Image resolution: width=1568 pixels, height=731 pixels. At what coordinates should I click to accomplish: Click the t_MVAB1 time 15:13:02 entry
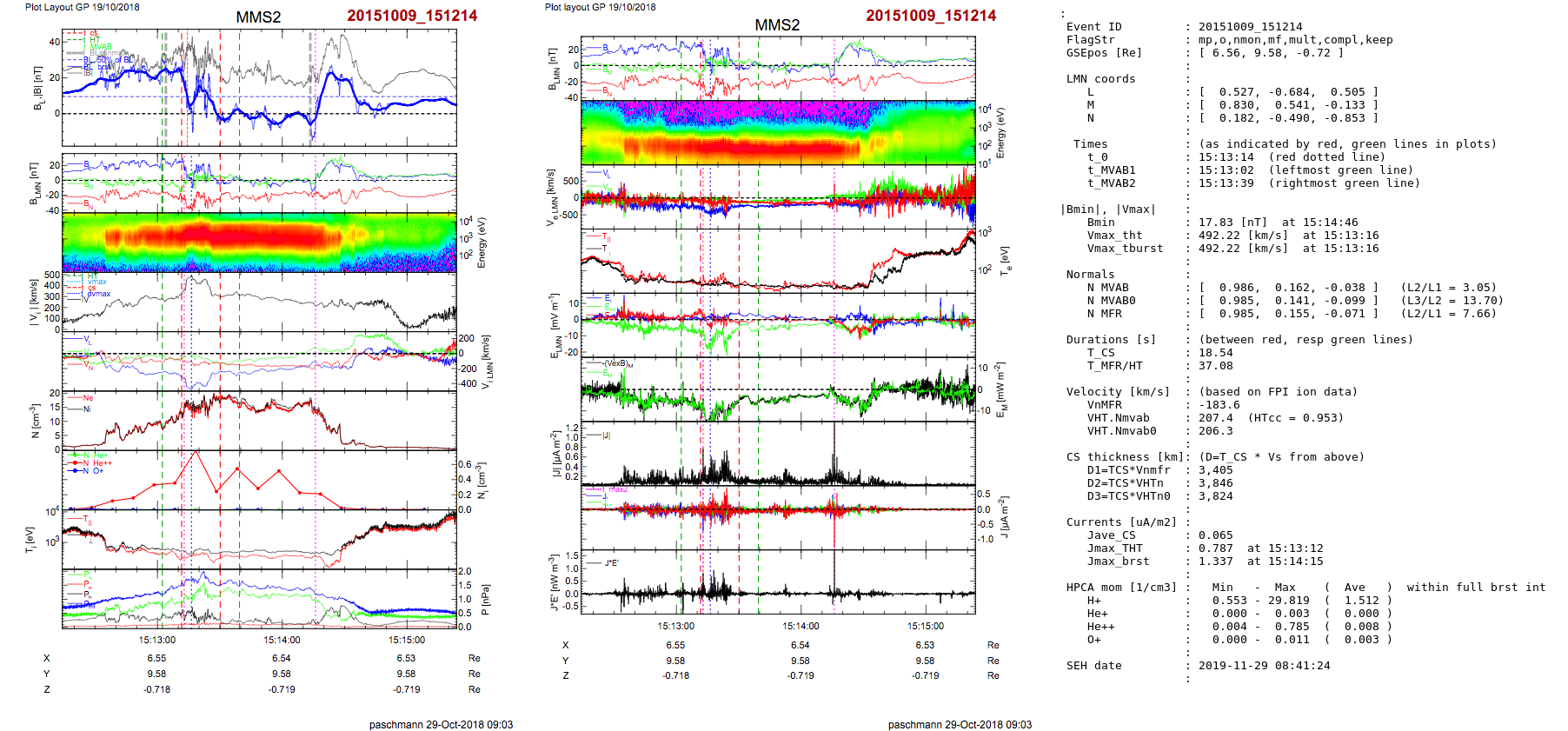pyautogui.click(x=1226, y=170)
